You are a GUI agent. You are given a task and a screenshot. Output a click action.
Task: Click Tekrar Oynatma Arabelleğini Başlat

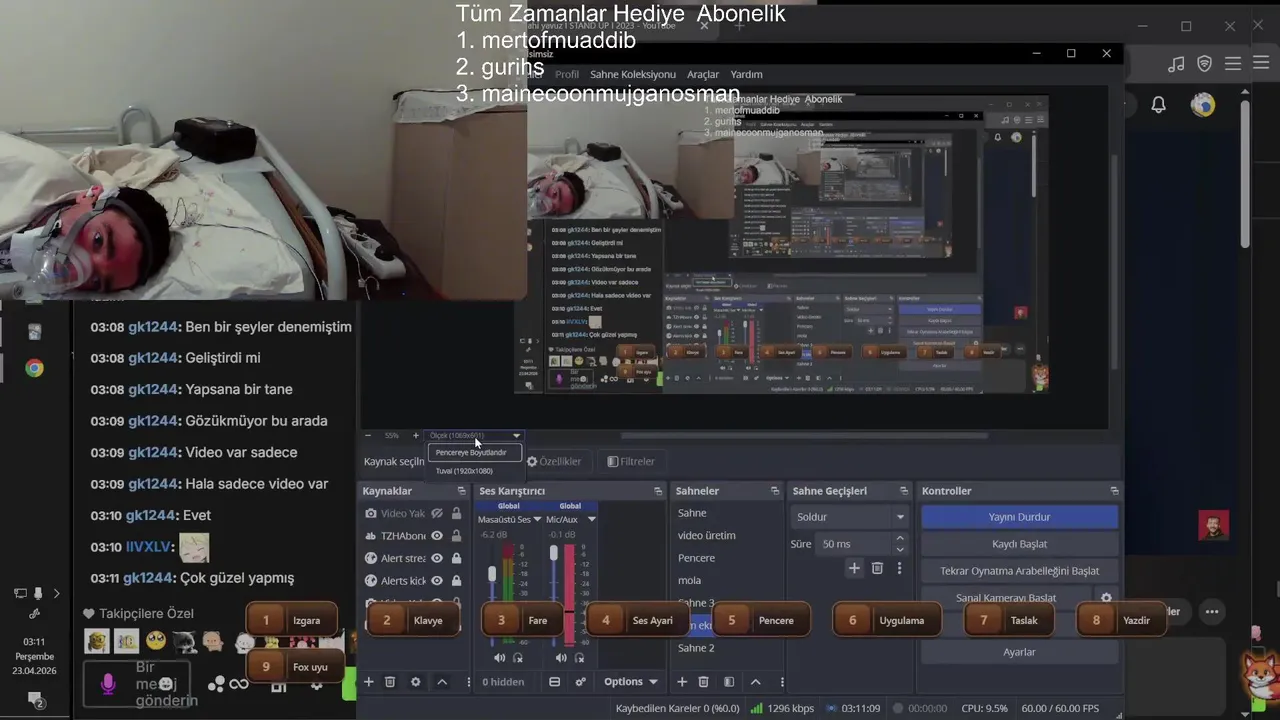coord(1019,571)
